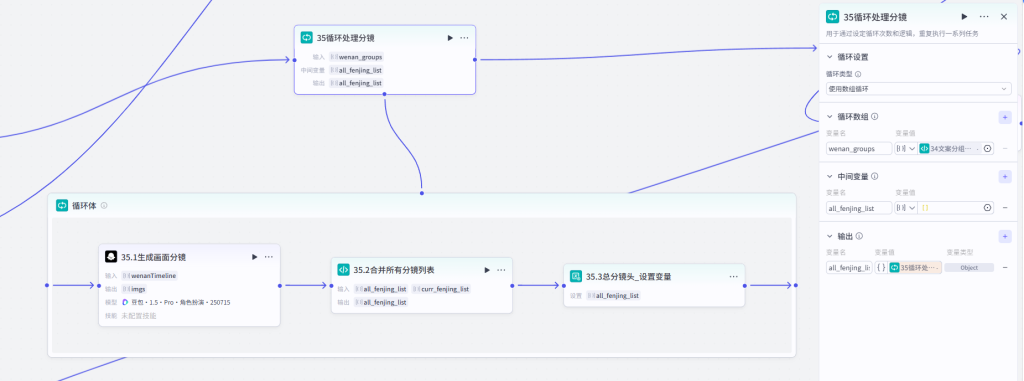Click output port of 35.1生成画面分镜 node
This screenshot has height=381, width=1024.
point(280,286)
